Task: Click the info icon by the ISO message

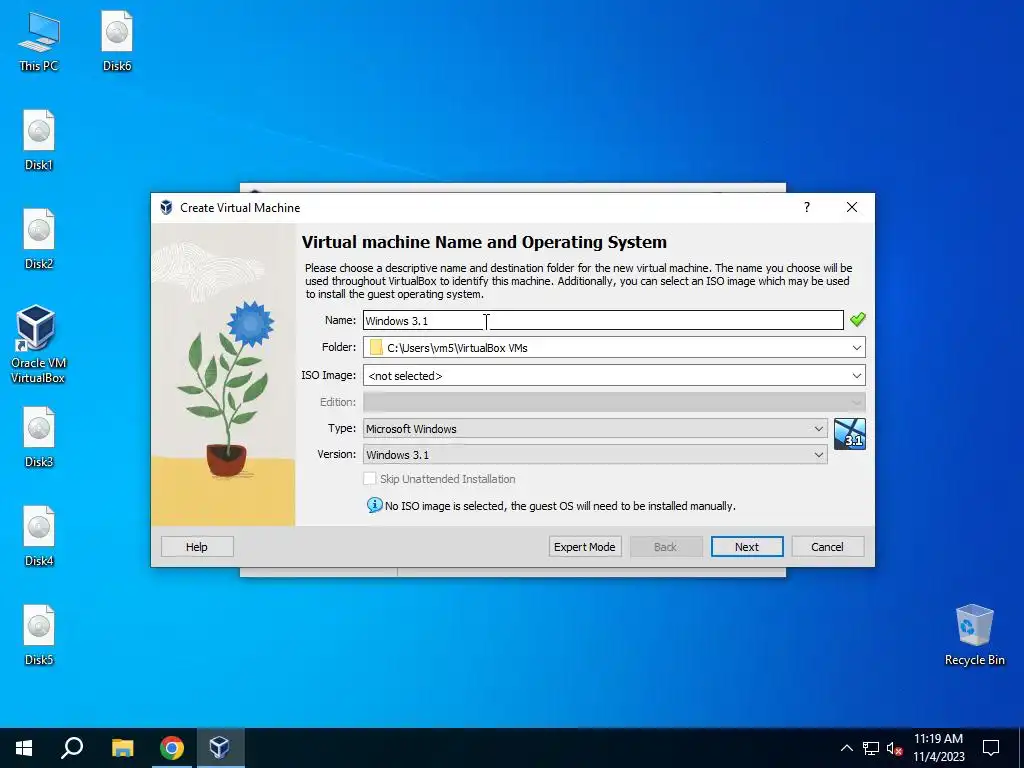Action: pos(374,505)
